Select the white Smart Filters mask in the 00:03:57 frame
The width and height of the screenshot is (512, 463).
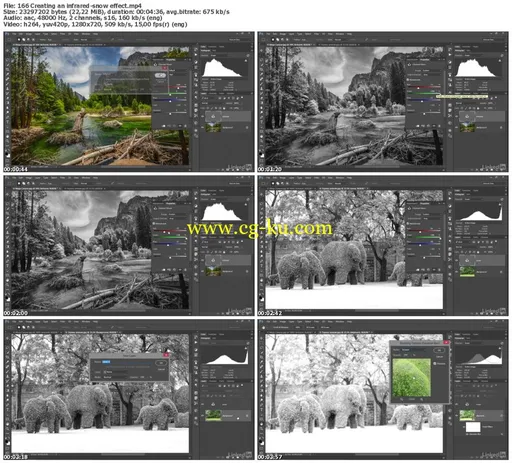pyautogui.click(x=473, y=427)
